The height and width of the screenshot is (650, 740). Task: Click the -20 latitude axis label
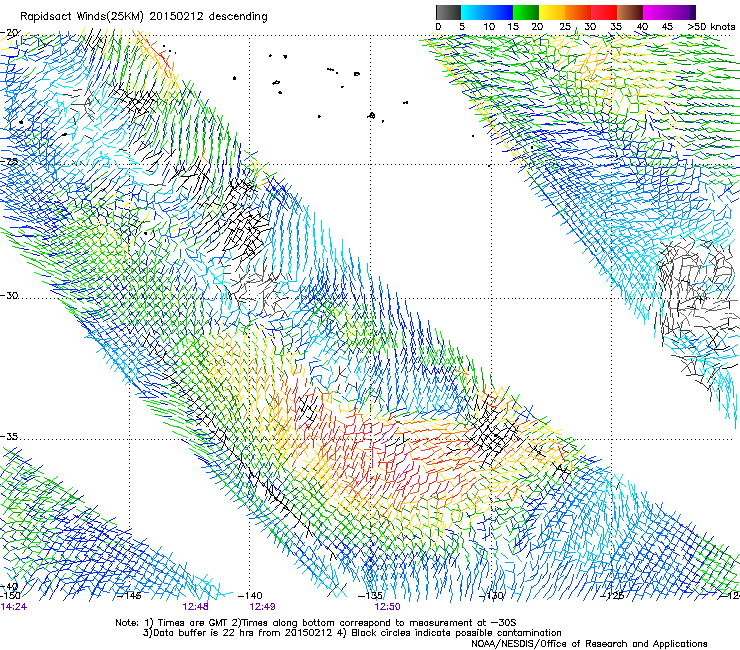pos(10,33)
